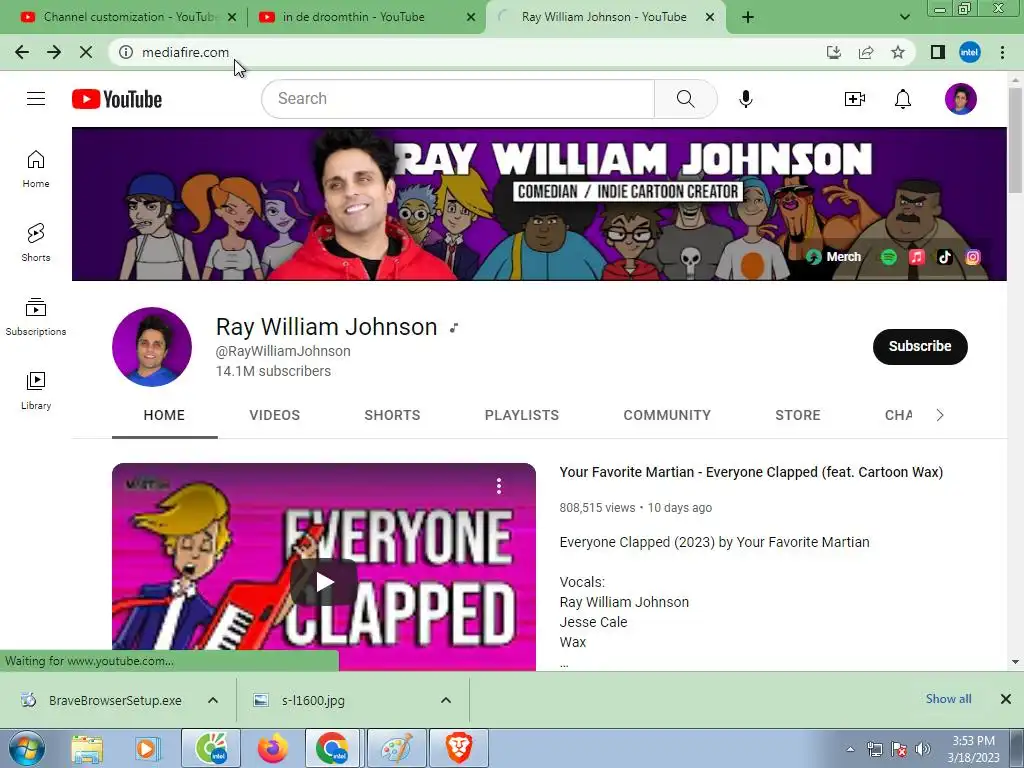Image resolution: width=1024 pixels, height=768 pixels.
Task: Go to Home in sidebar
Action: [36, 168]
